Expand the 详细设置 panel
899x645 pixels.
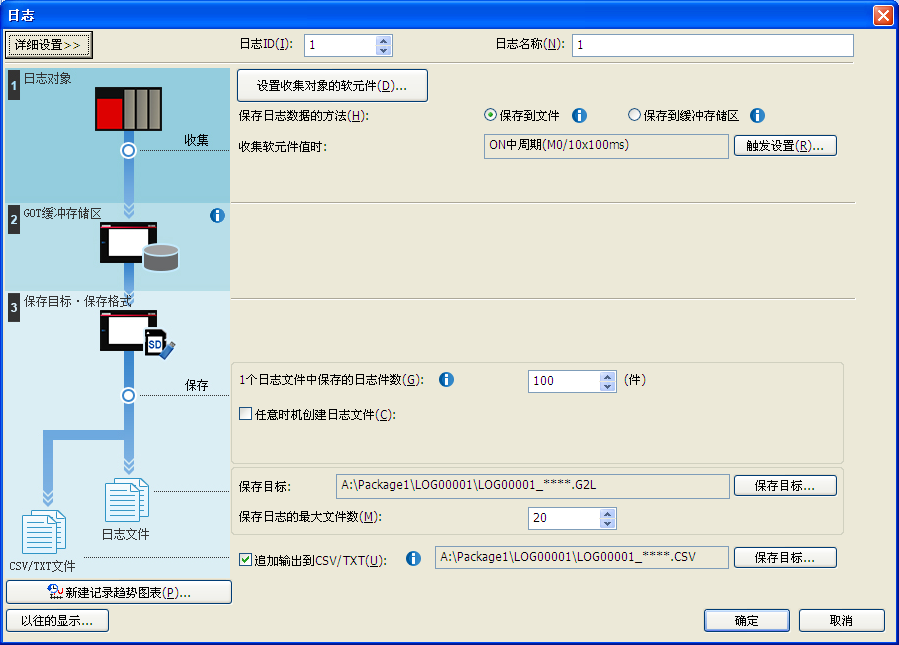point(49,45)
